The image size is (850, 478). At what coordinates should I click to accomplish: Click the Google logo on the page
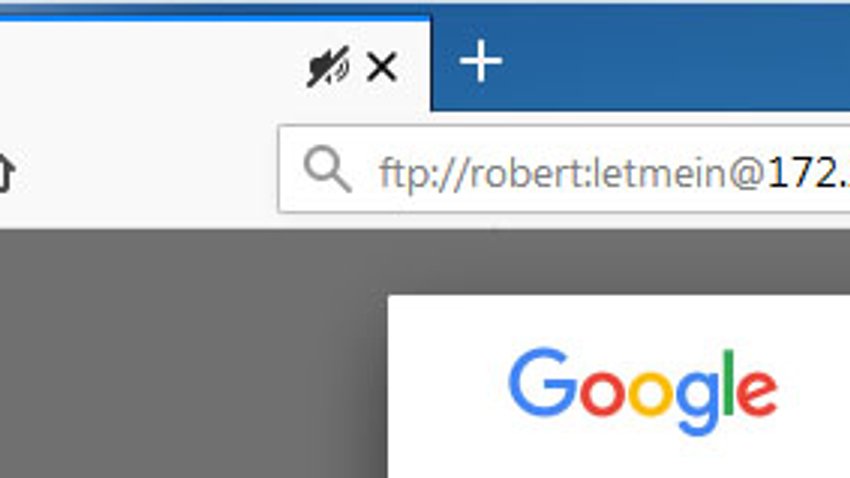tap(643, 392)
